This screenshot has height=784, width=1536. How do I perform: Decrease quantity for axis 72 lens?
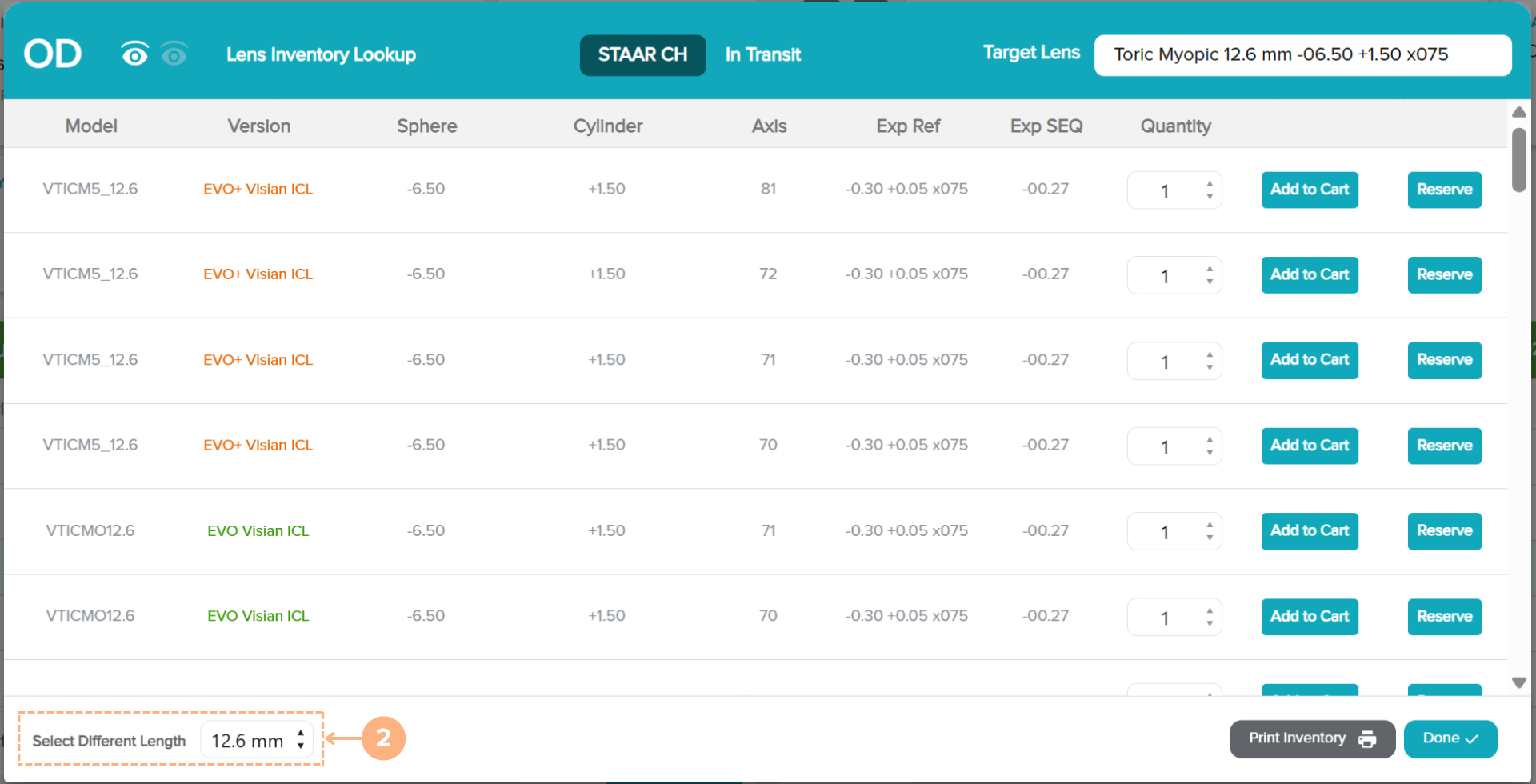click(1210, 282)
